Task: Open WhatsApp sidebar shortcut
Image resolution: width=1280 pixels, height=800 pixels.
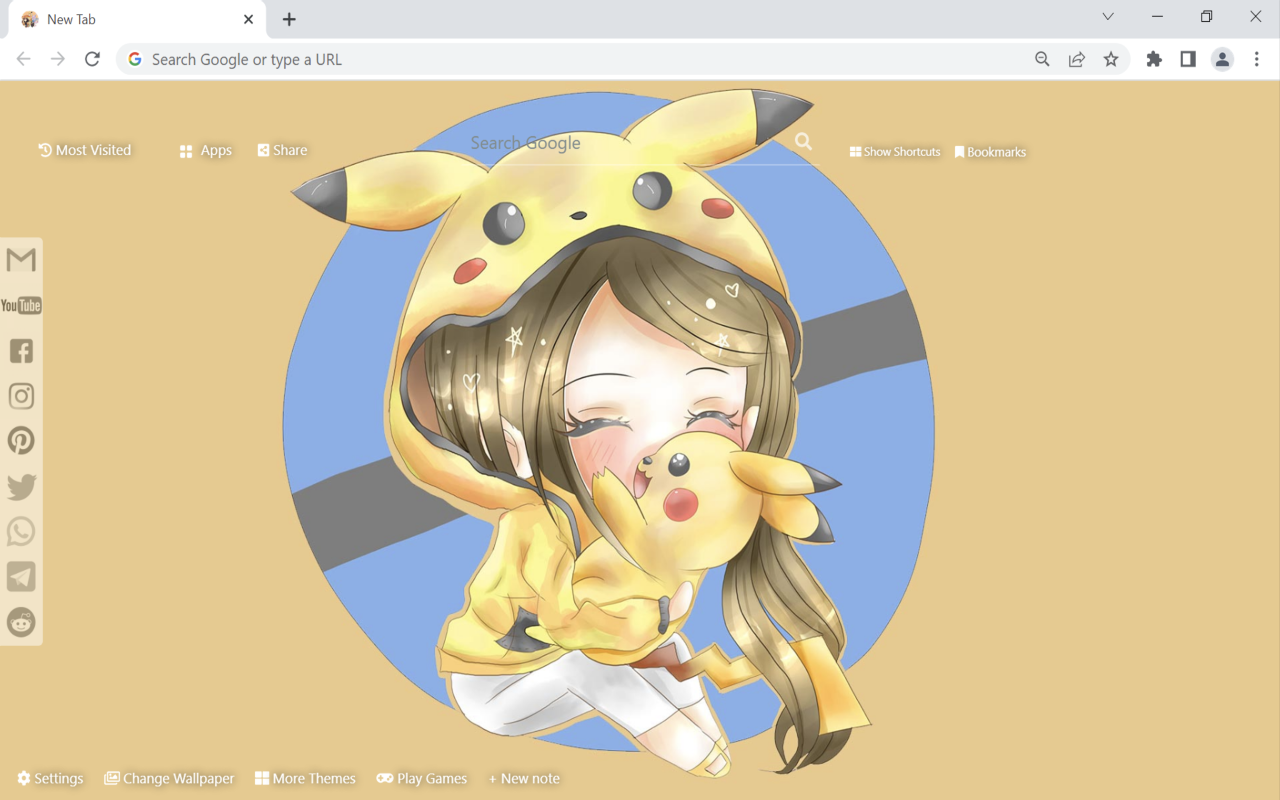Action: click(21, 531)
